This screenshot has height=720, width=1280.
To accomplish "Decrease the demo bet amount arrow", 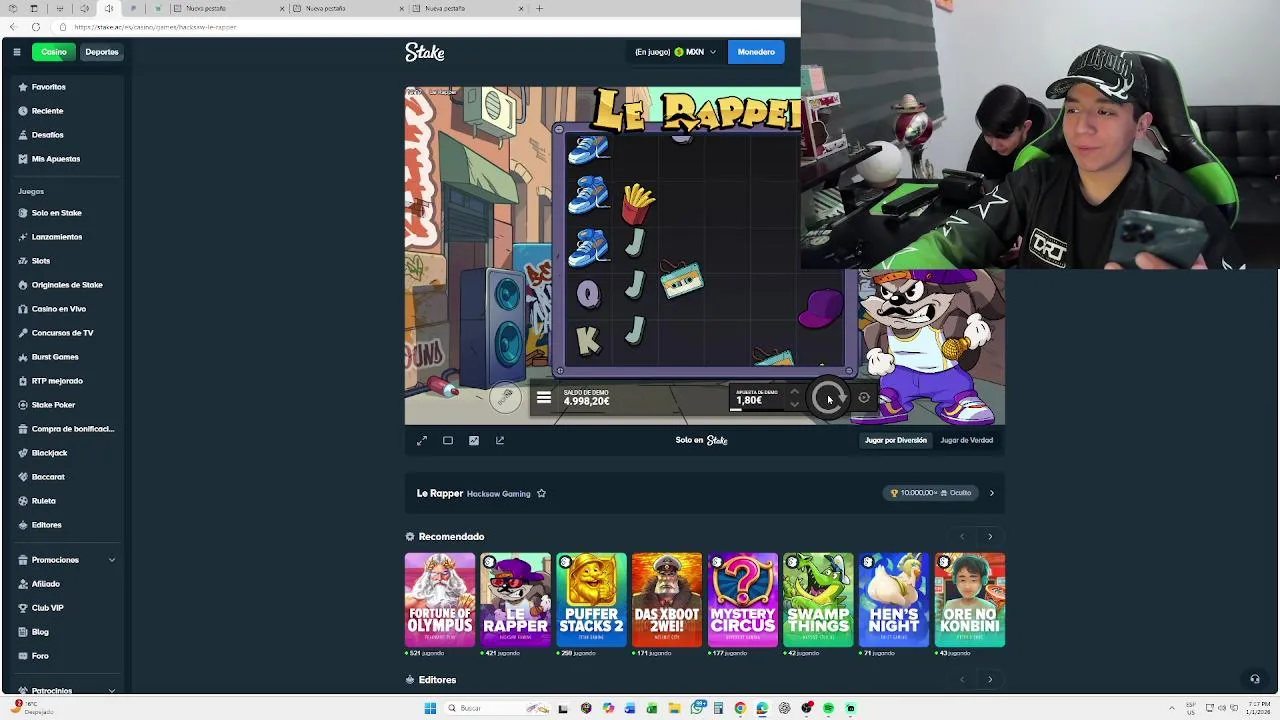I will point(794,404).
